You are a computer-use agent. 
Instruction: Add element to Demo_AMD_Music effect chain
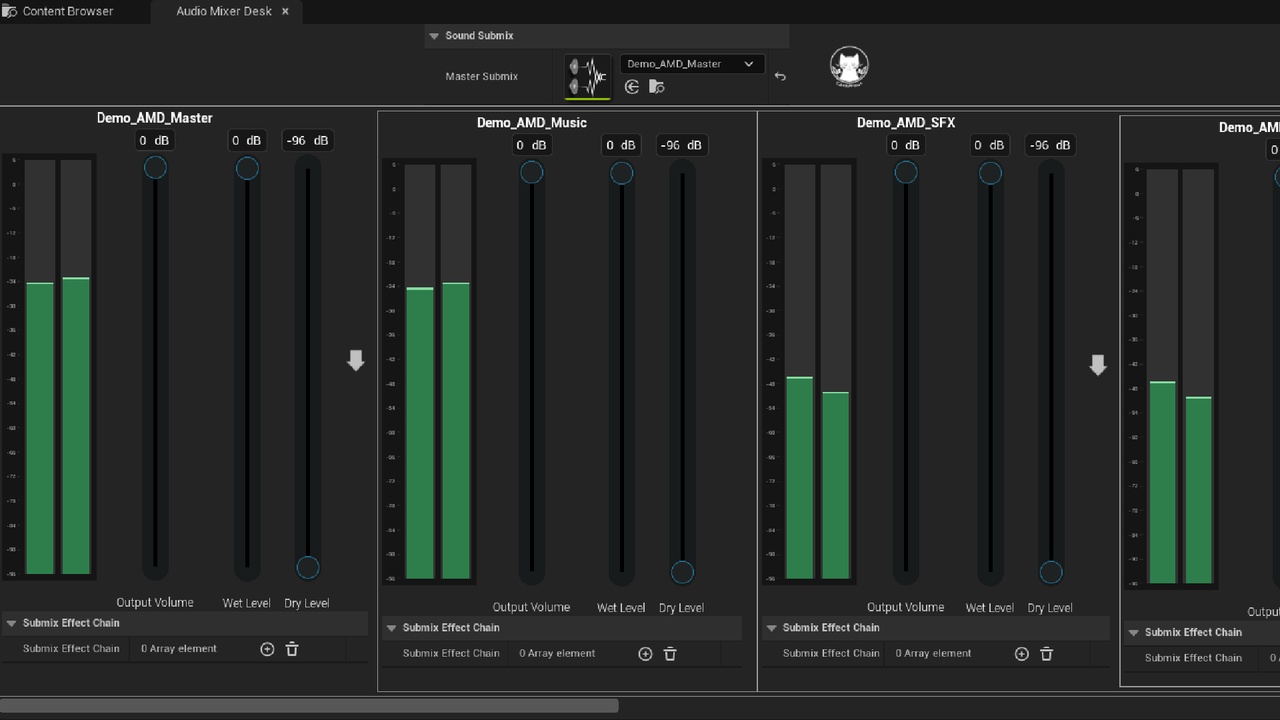[x=645, y=654]
